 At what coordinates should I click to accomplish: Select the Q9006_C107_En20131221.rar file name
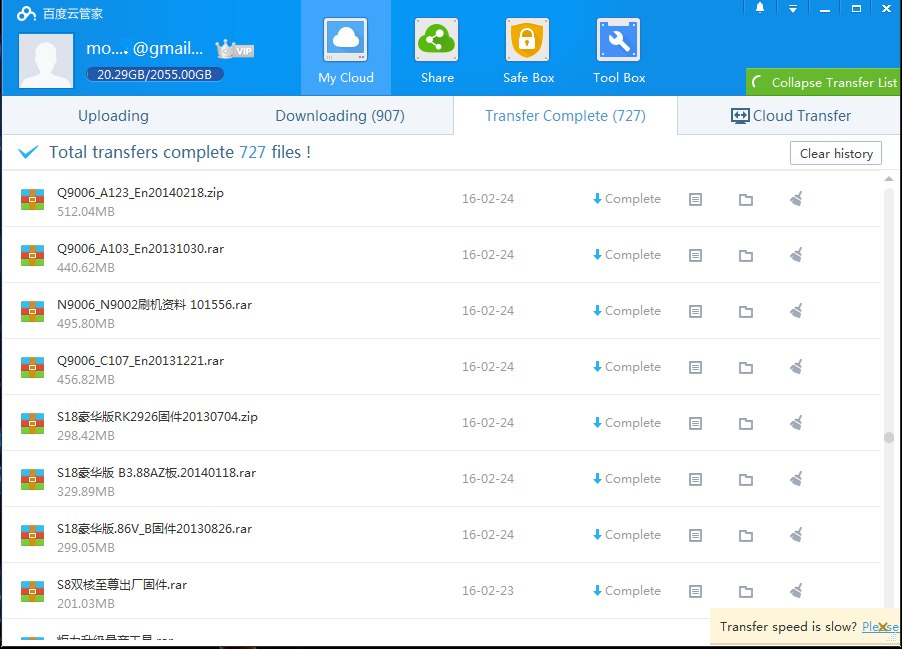tap(140, 361)
